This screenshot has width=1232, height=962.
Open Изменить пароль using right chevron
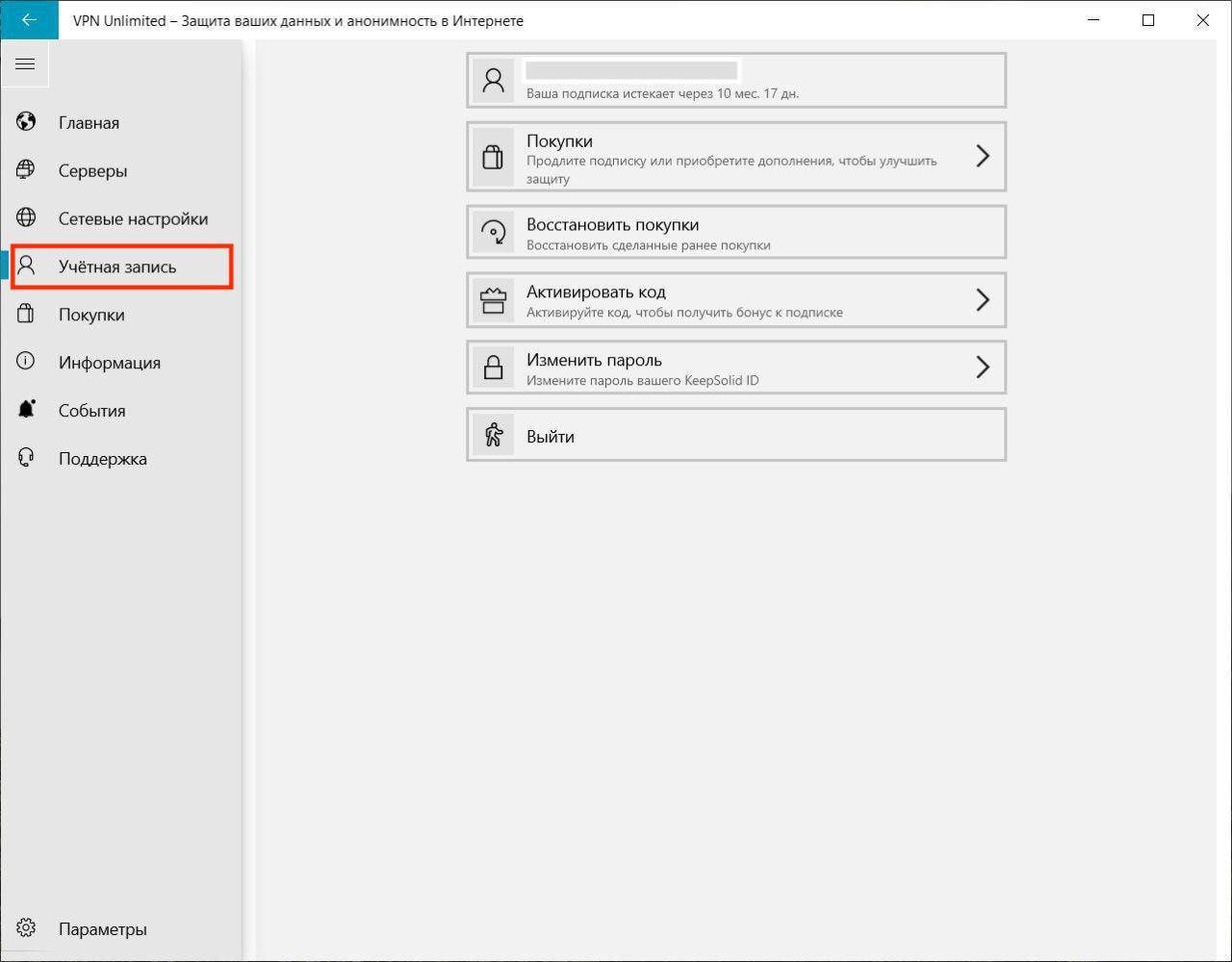click(x=982, y=367)
